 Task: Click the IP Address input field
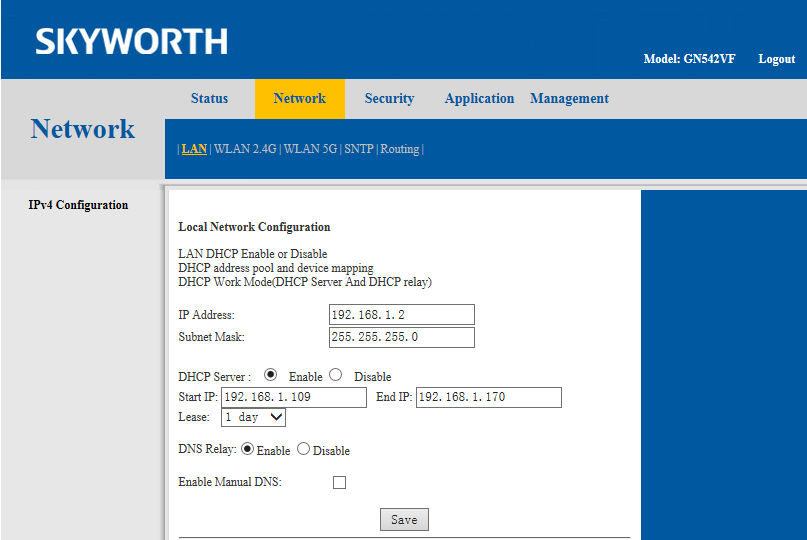click(x=401, y=315)
